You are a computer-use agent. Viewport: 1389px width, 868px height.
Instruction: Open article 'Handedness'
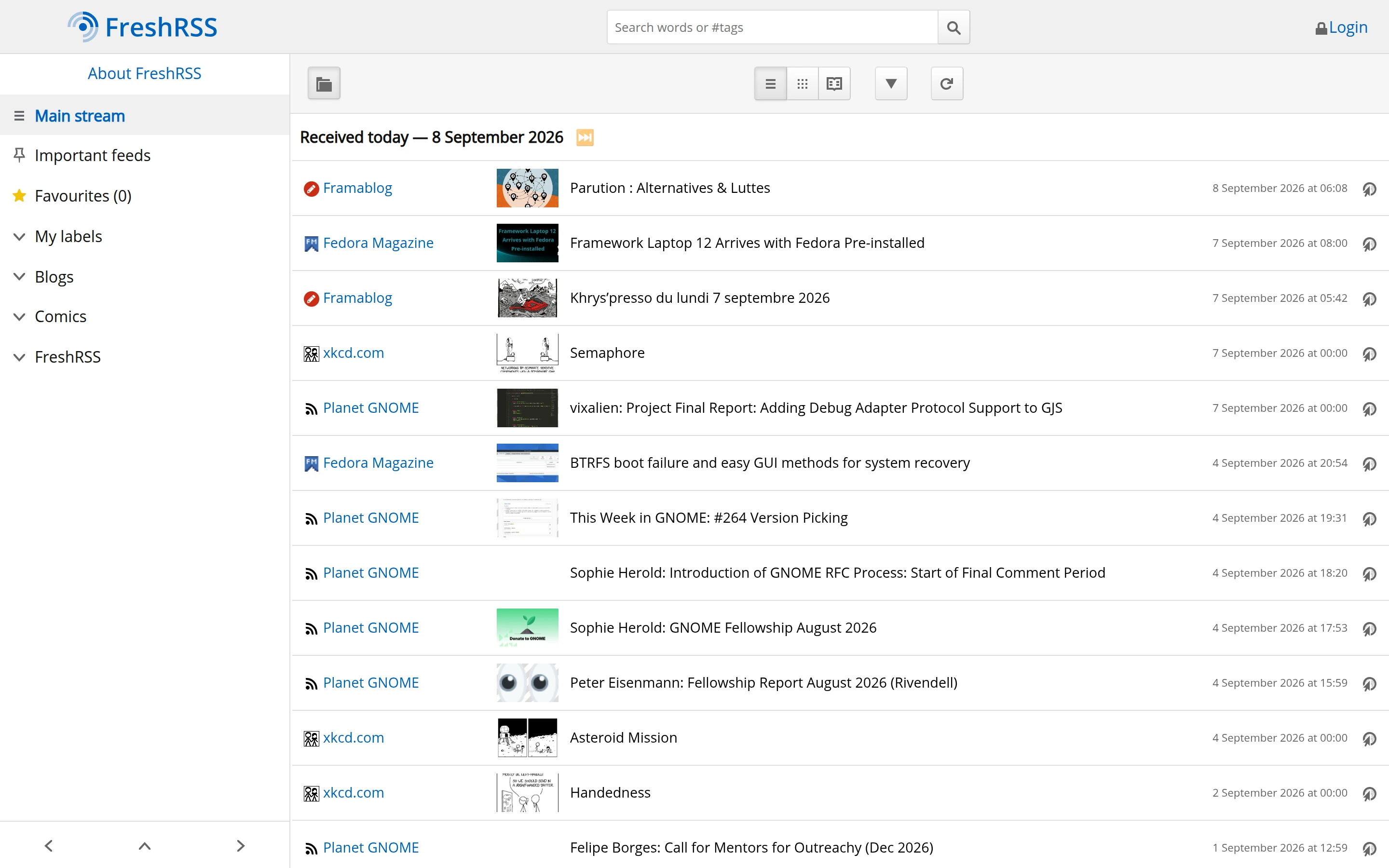(610, 792)
